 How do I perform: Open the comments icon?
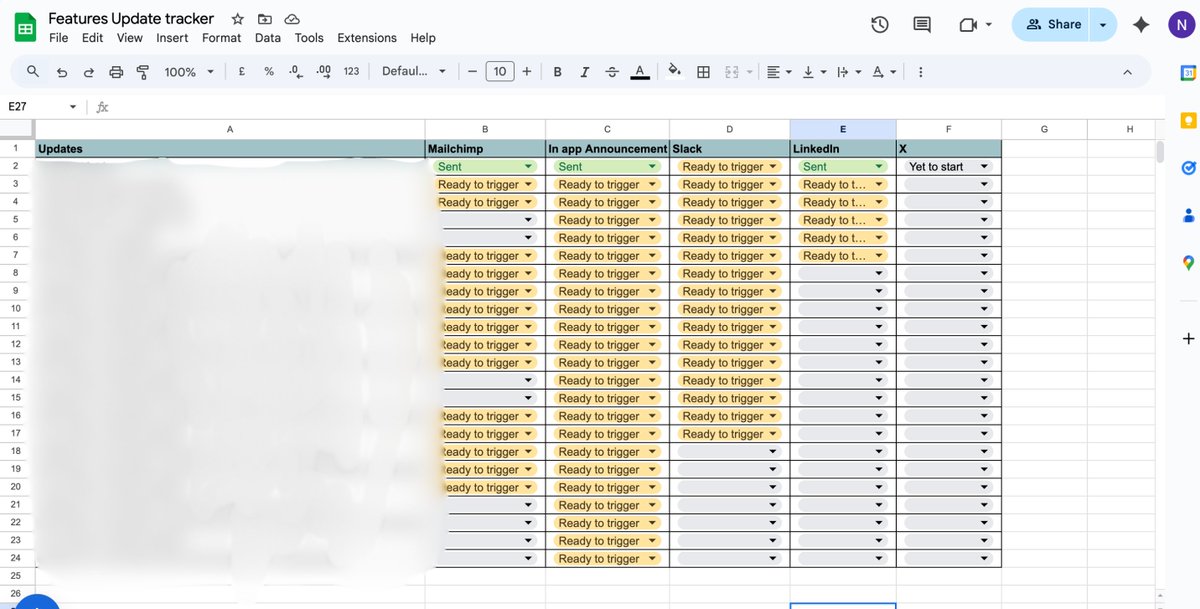pos(922,25)
